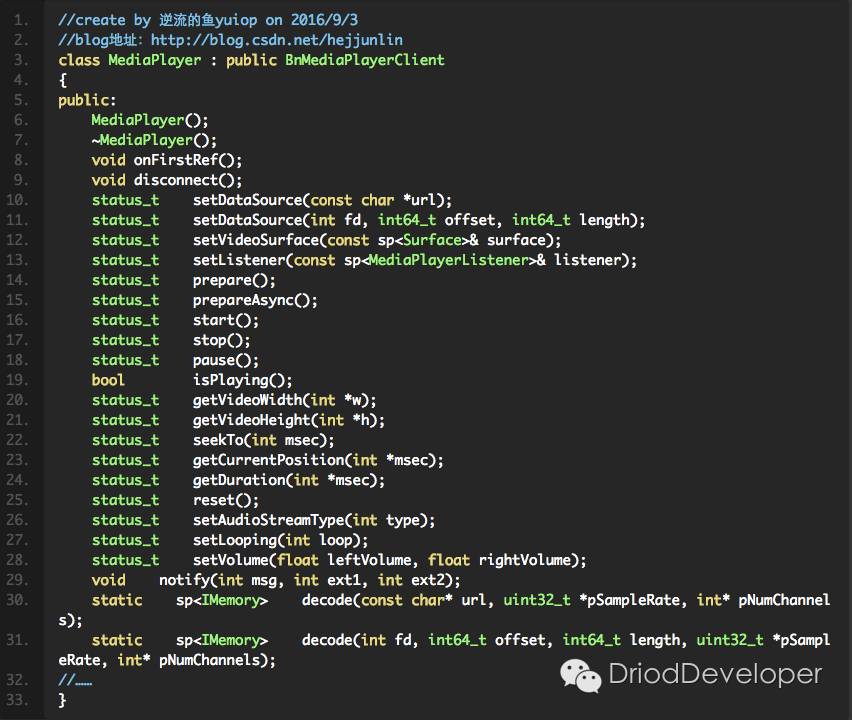Click 'setVideoSurface' method name
852x720 pixels.
(x=255, y=240)
